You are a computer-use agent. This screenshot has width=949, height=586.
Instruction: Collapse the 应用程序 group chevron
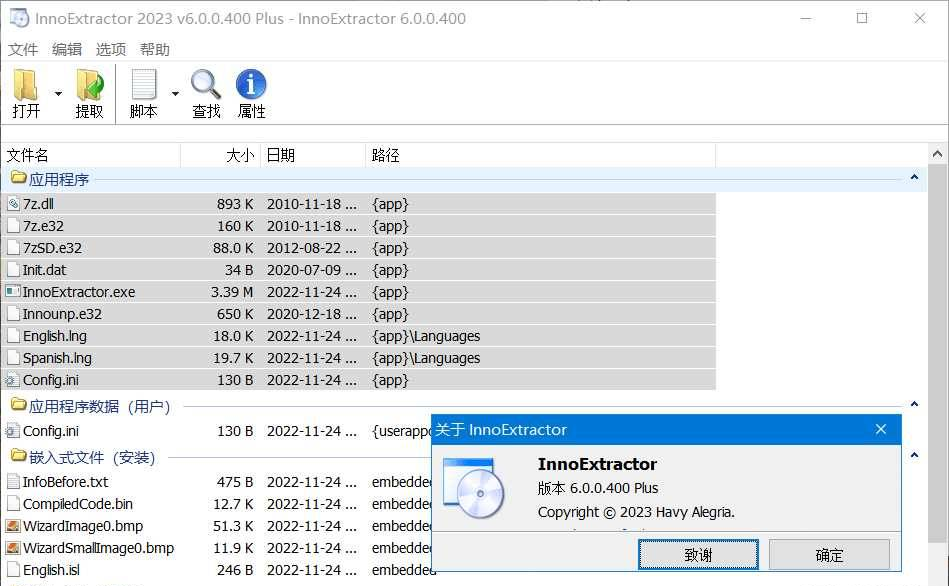pos(915,177)
